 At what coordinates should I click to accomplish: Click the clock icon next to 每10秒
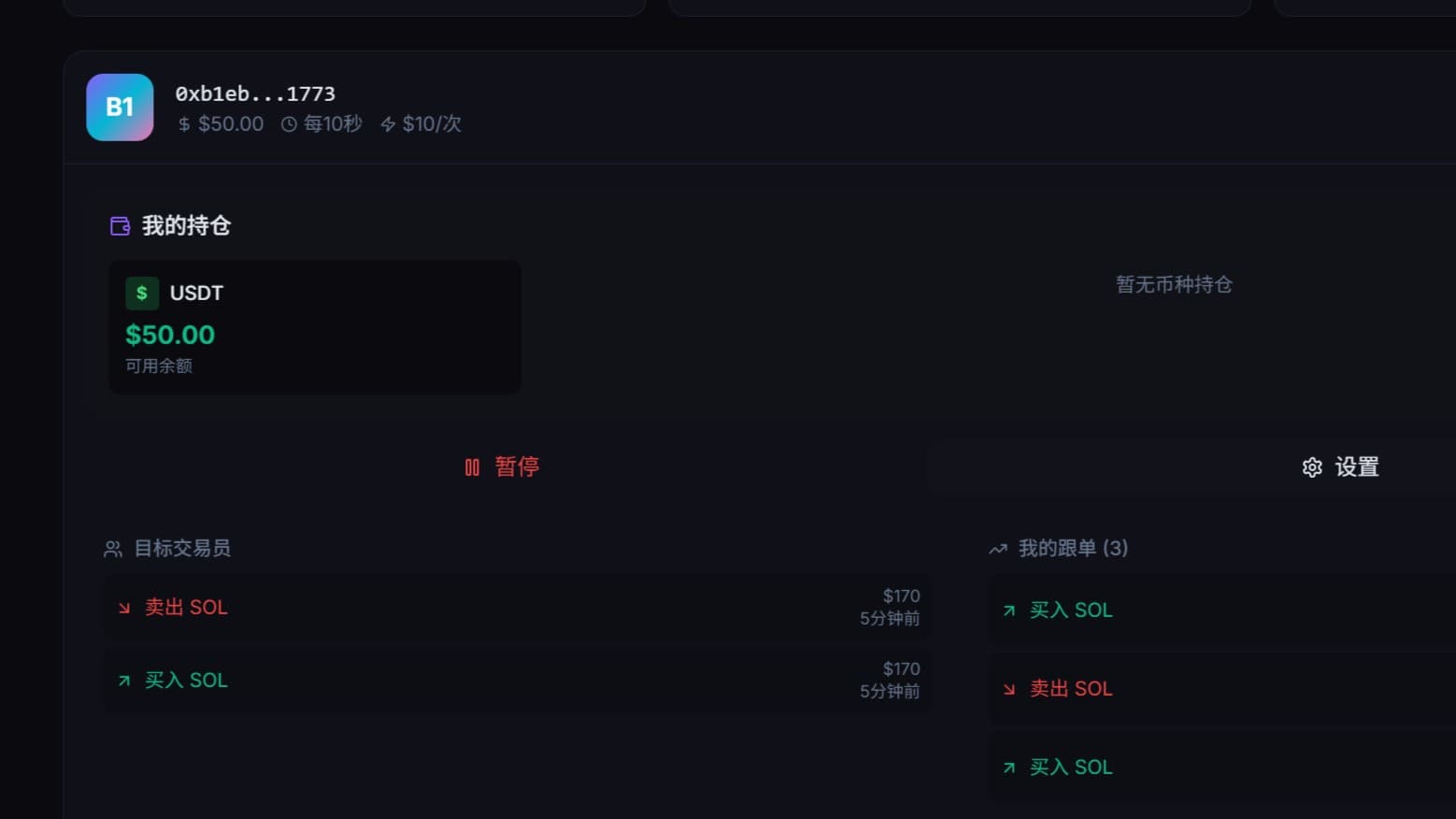point(290,124)
